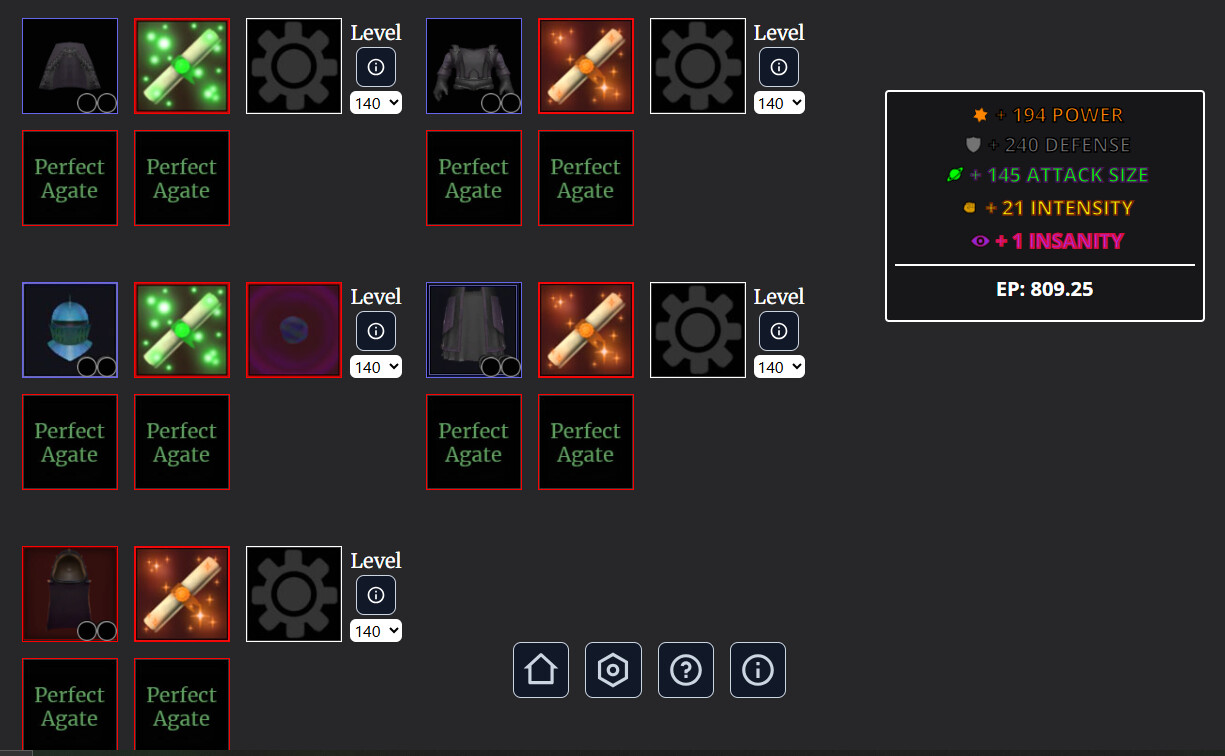Click orange enchant scroll beside the chestplate
The image size is (1225, 756).
click(x=586, y=66)
